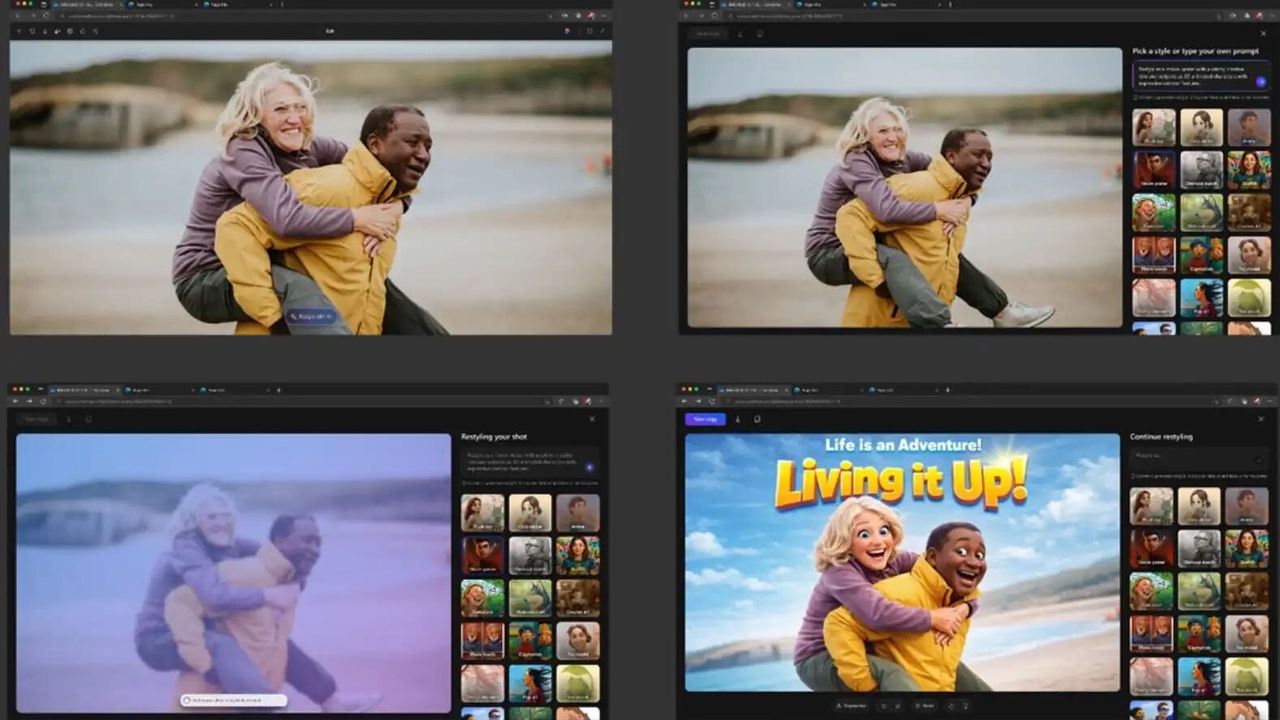Click the copy icon next to download in the bottom-right window
1280x720 pixels.
[757, 419]
